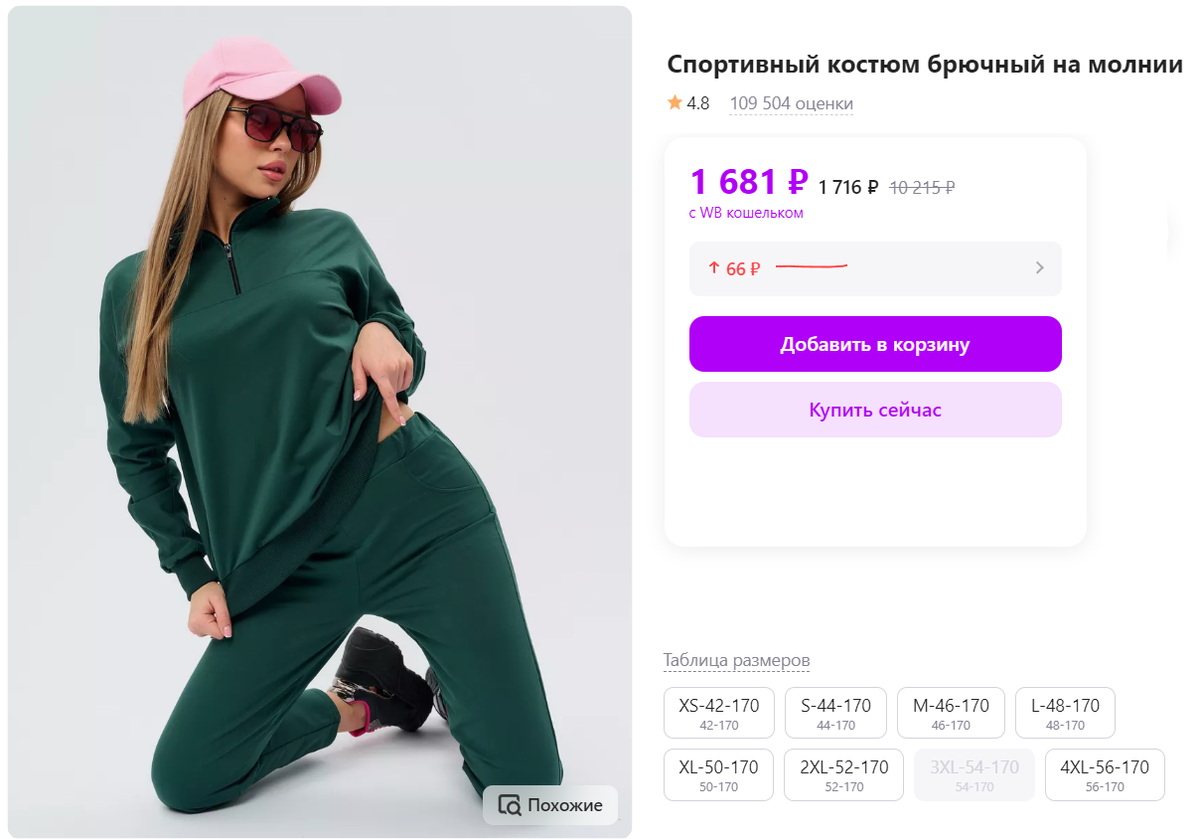The height and width of the screenshot is (839, 1200).
Task: Select size 2XL-52-170
Action: 843,774
